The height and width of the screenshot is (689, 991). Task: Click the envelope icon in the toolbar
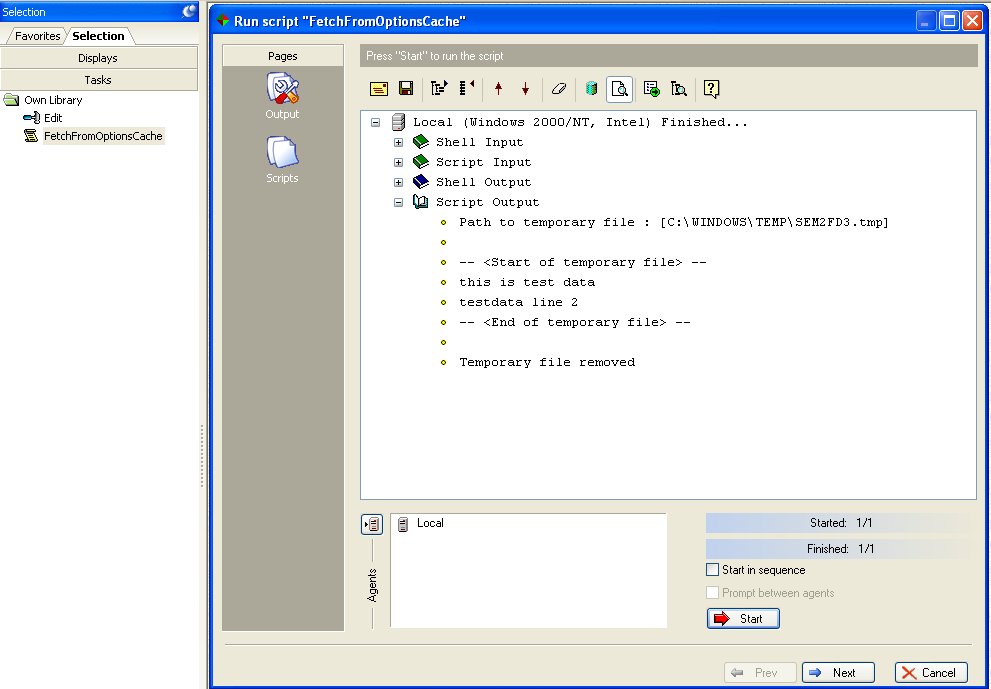[x=379, y=89]
